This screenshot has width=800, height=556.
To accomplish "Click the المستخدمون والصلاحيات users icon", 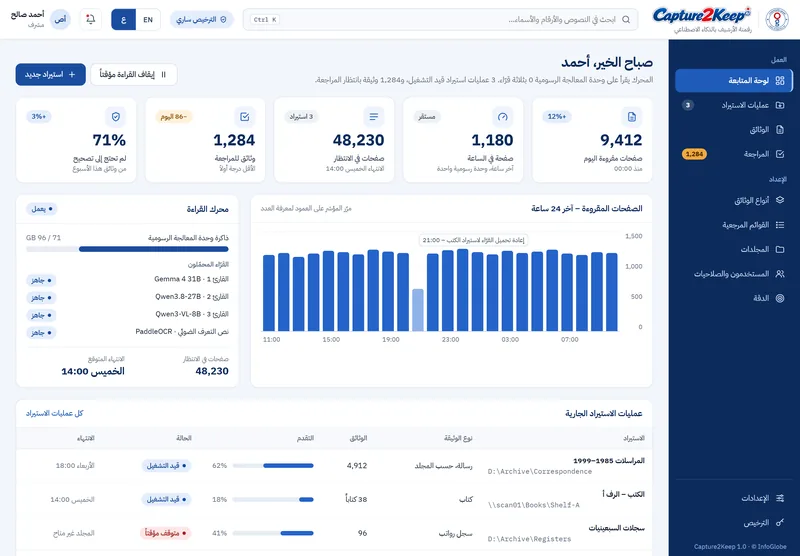I will (780, 274).
